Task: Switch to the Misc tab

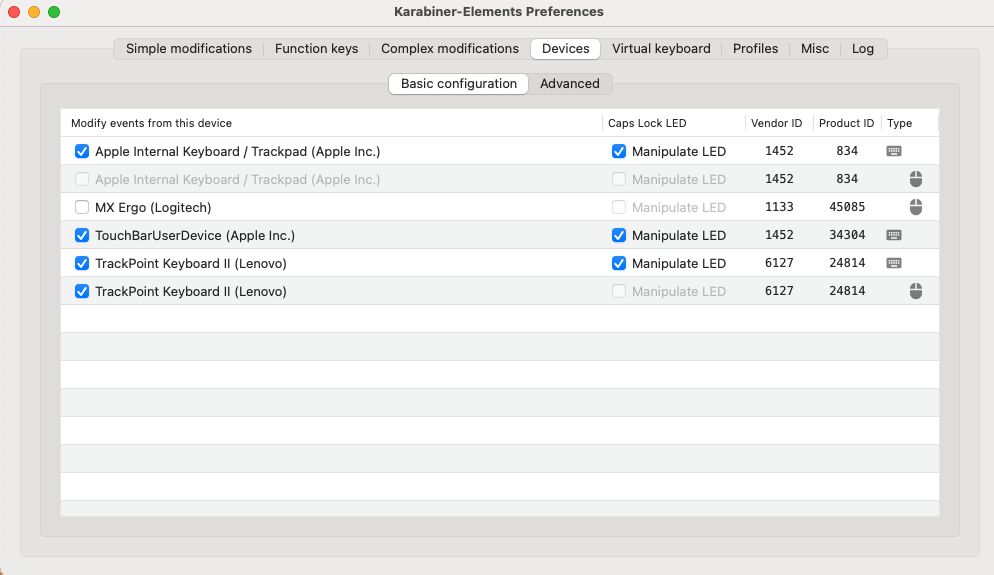Action: tap(815, 49)
